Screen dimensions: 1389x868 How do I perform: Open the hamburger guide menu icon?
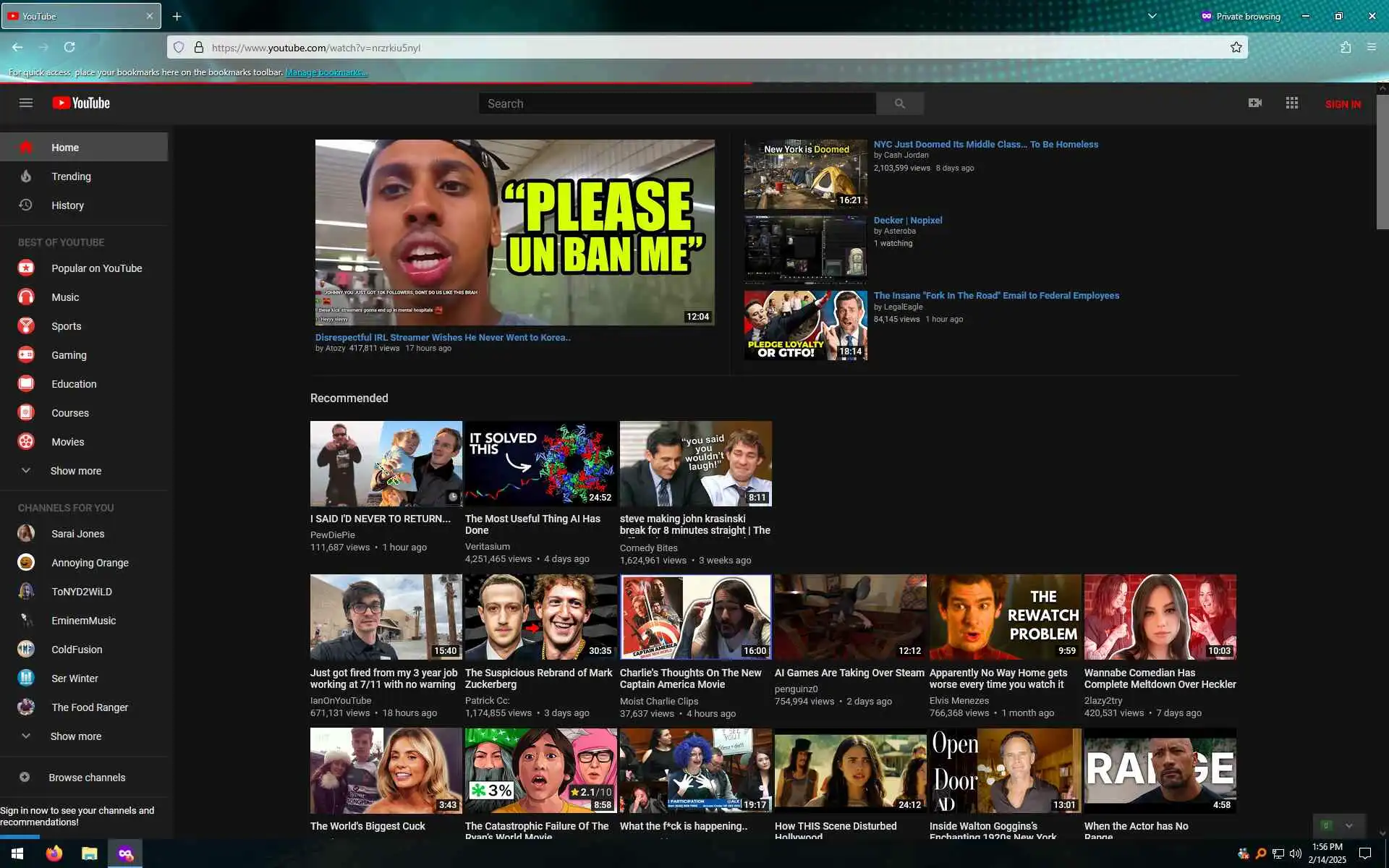26,103
